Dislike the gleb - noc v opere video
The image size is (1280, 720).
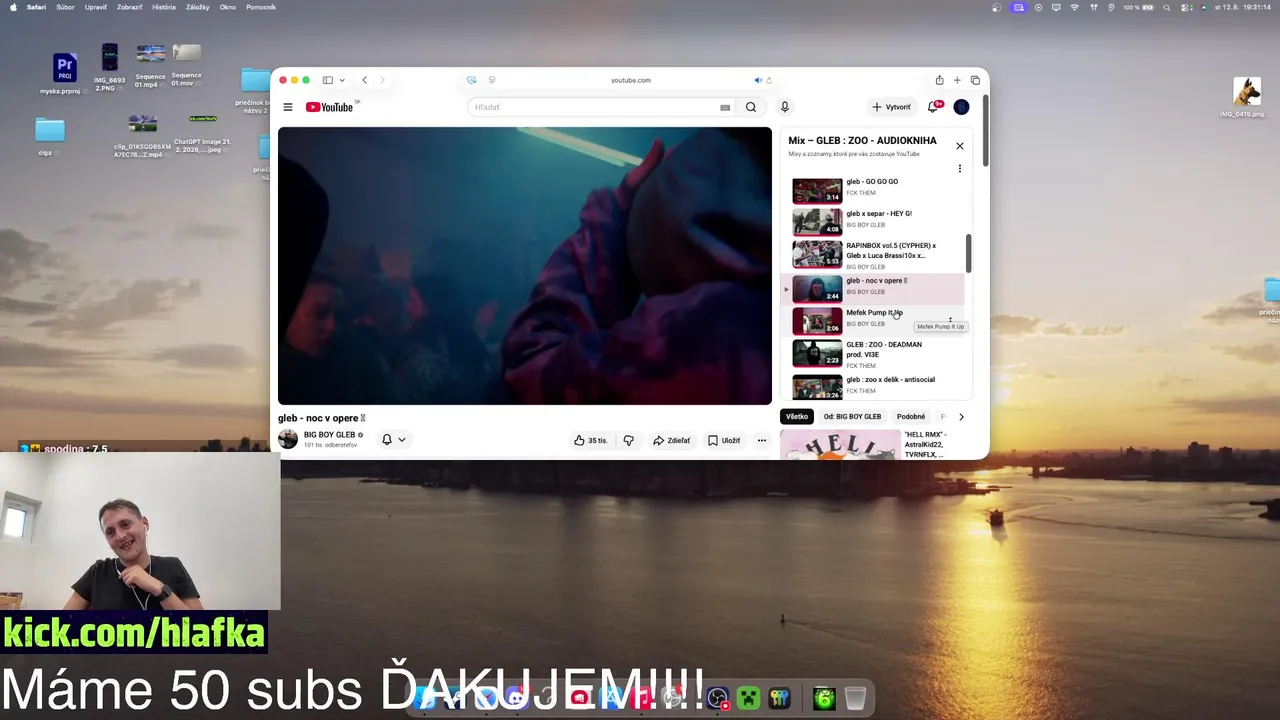pyautogui.click(x=628, y=440)
